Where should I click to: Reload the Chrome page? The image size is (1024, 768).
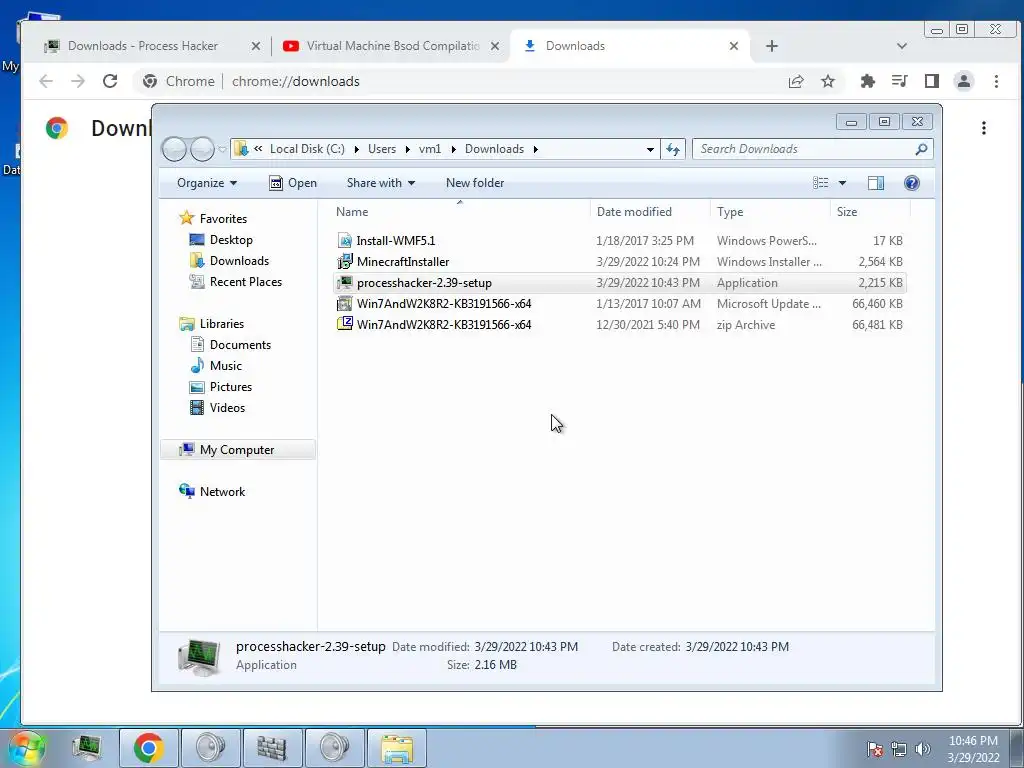click(110, 81)
